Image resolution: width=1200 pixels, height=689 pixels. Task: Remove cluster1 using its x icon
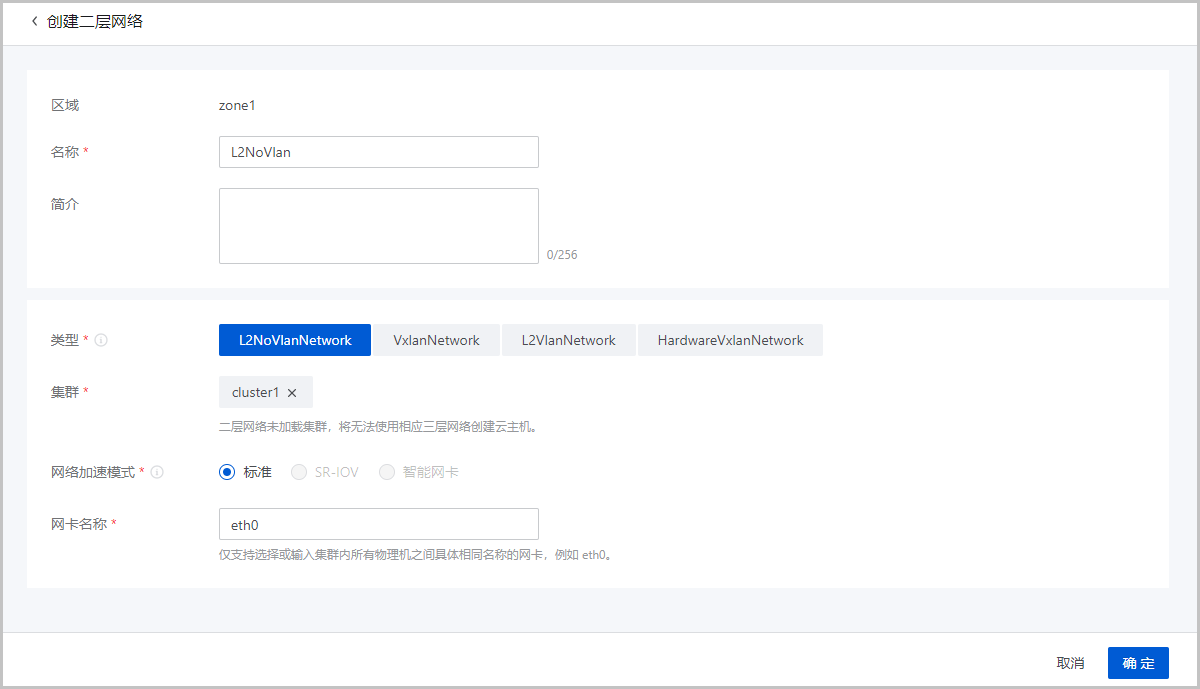pos(292,393)
